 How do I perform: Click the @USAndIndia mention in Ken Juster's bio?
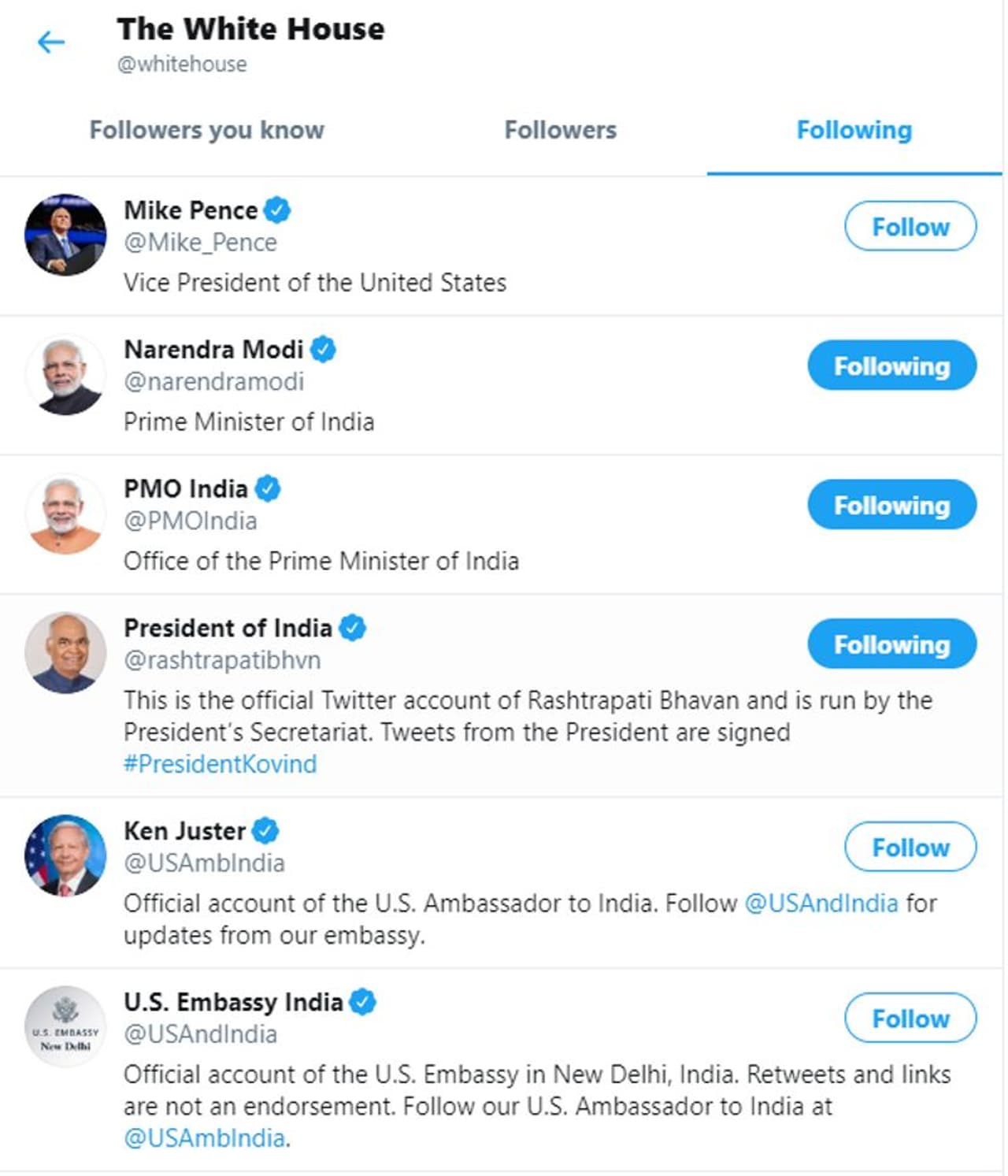[821, 903]
